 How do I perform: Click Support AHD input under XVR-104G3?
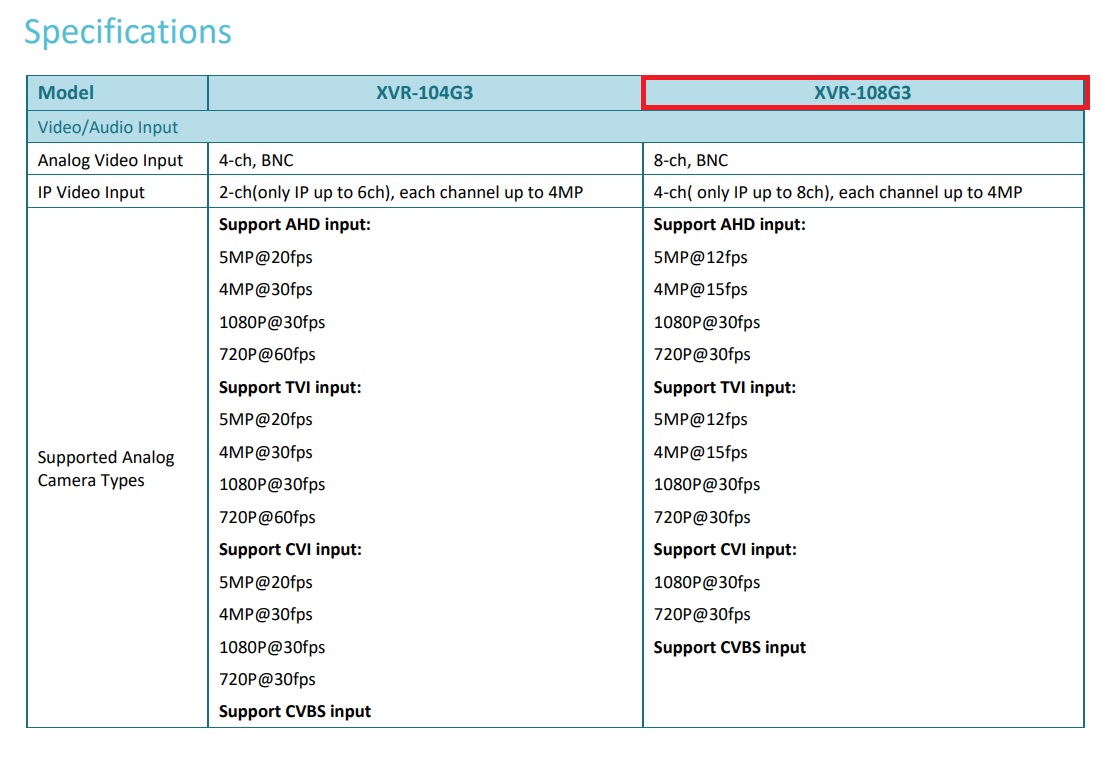pos(295,225)
